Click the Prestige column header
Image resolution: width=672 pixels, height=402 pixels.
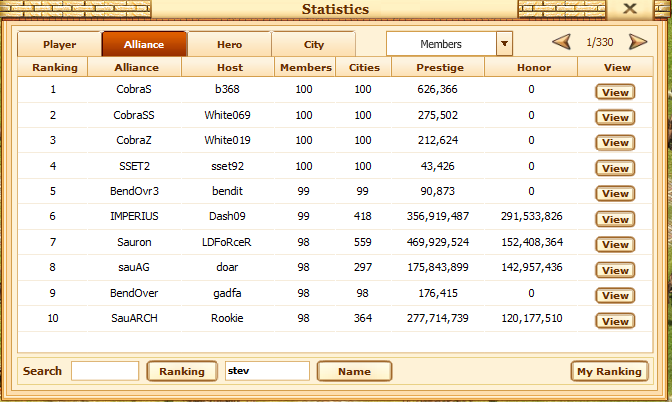437,68
